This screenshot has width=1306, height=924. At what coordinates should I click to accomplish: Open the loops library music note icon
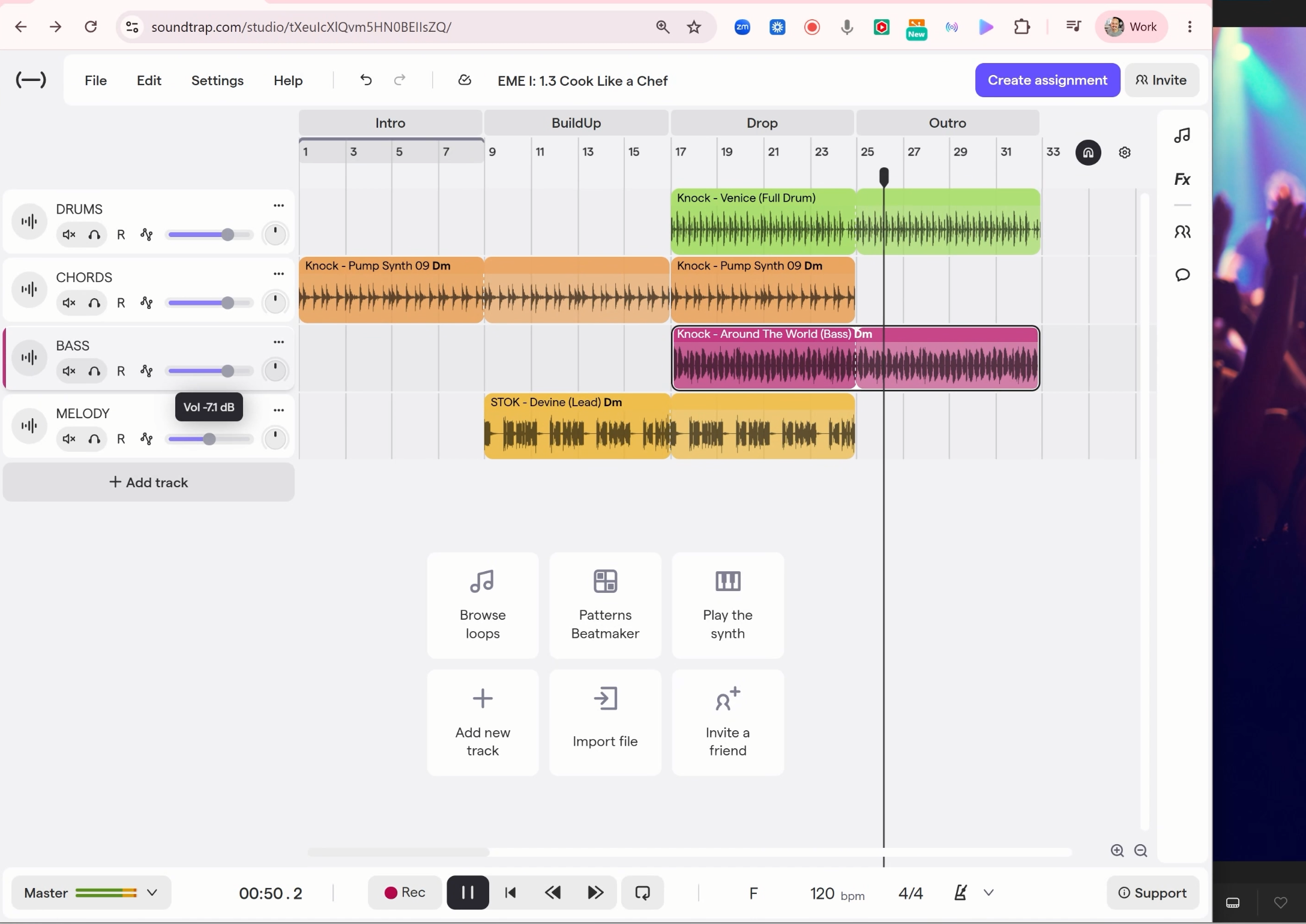pos(1182,135)
